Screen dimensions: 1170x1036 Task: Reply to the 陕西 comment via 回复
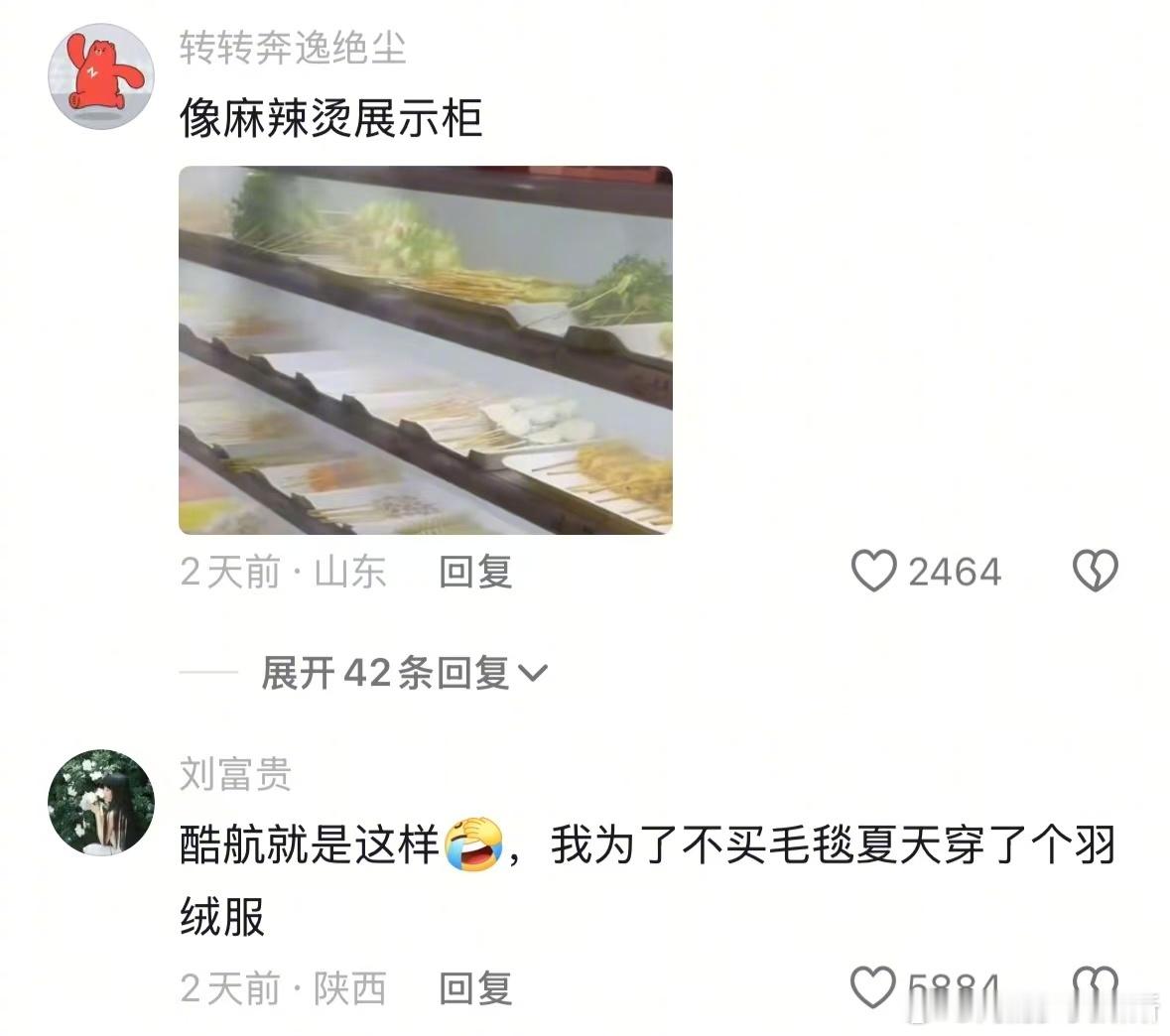click(475, 988)
